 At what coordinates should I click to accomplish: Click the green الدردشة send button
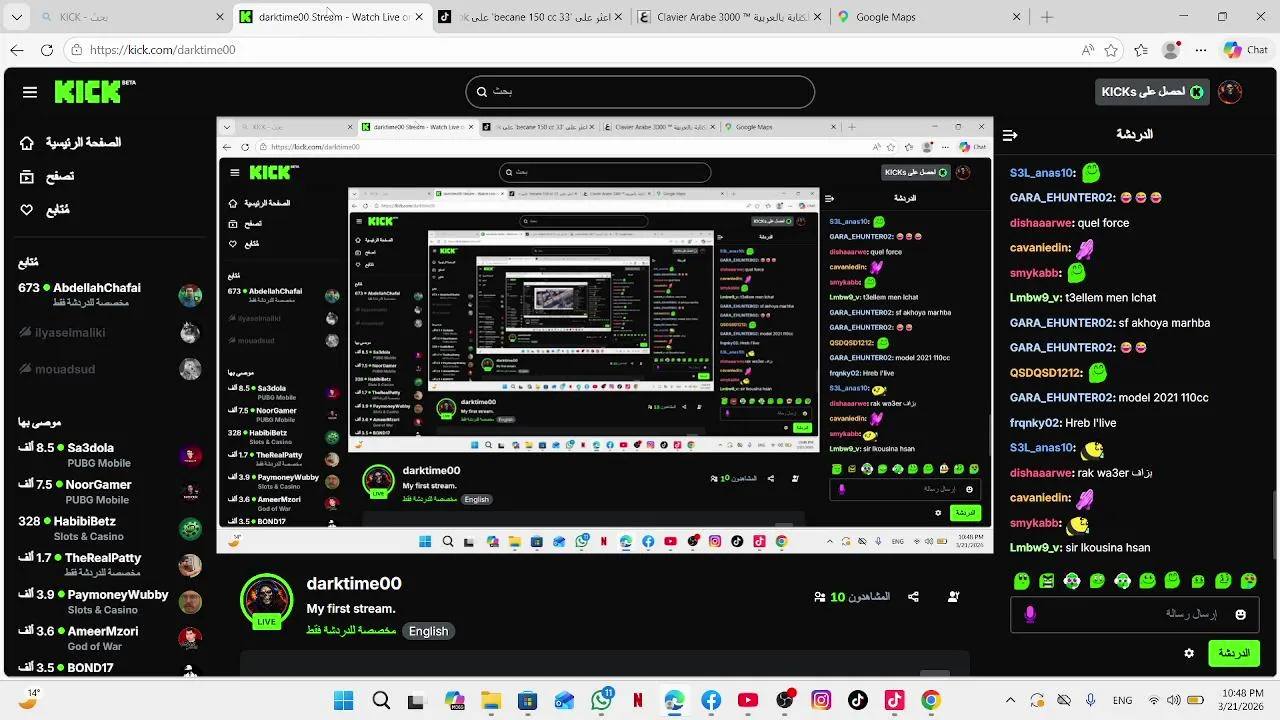coord(1234,653)
